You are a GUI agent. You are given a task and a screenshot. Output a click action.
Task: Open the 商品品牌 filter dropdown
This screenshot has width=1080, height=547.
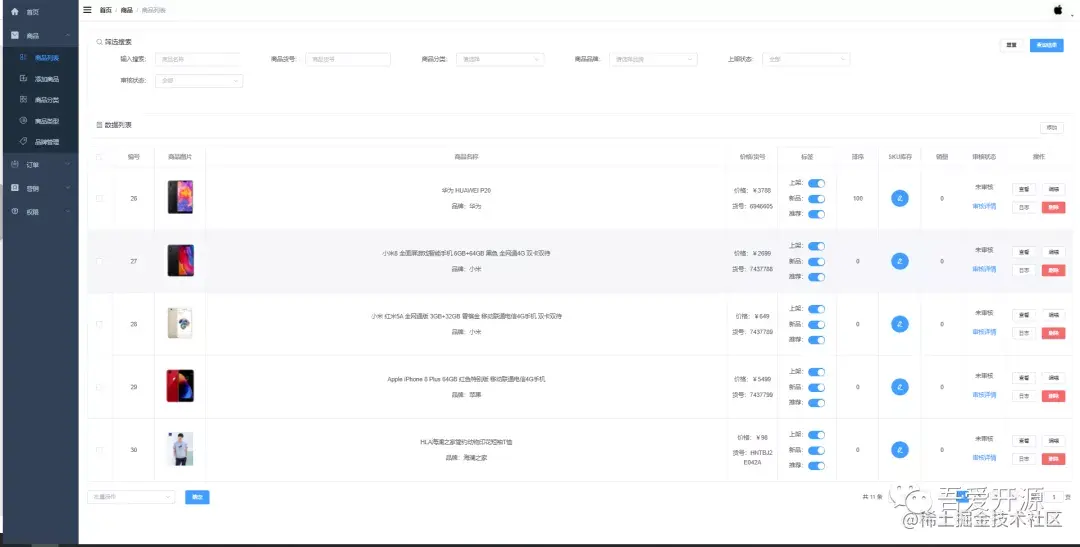pos(653,59)
